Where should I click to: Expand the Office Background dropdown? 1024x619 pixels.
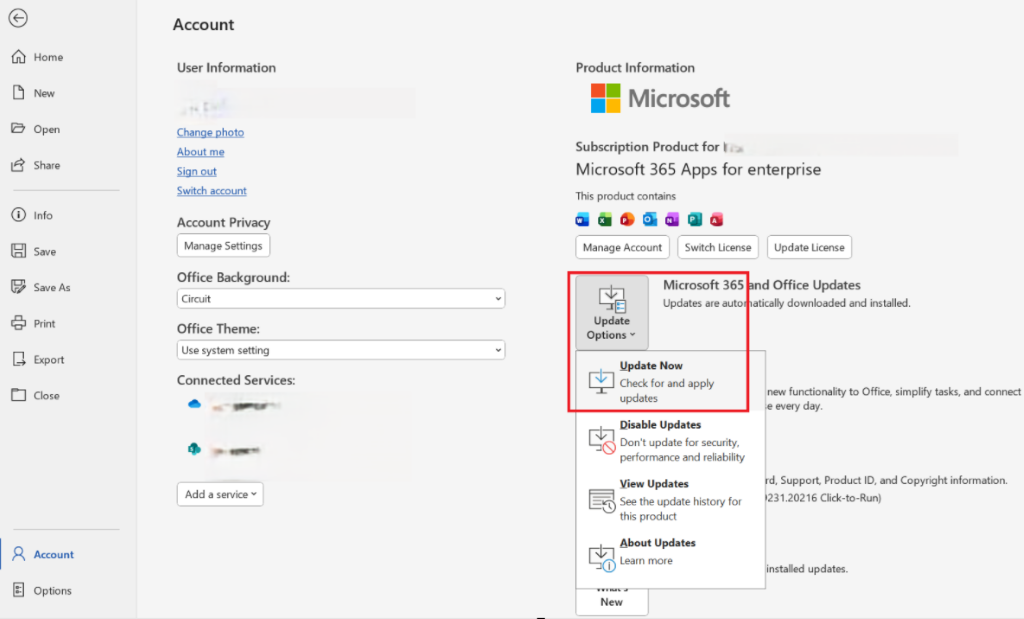click(x=340, y=298)
